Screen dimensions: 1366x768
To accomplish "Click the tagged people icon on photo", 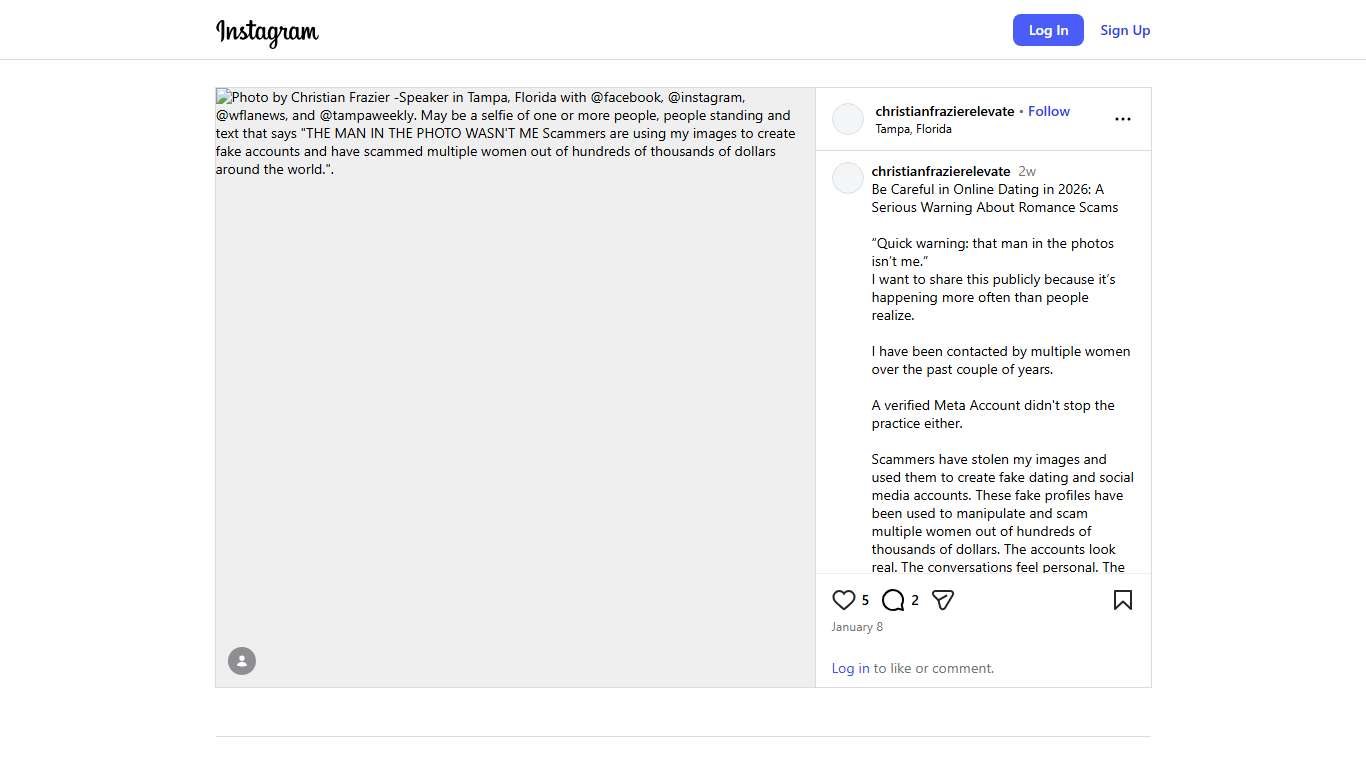I will point(242,661).
